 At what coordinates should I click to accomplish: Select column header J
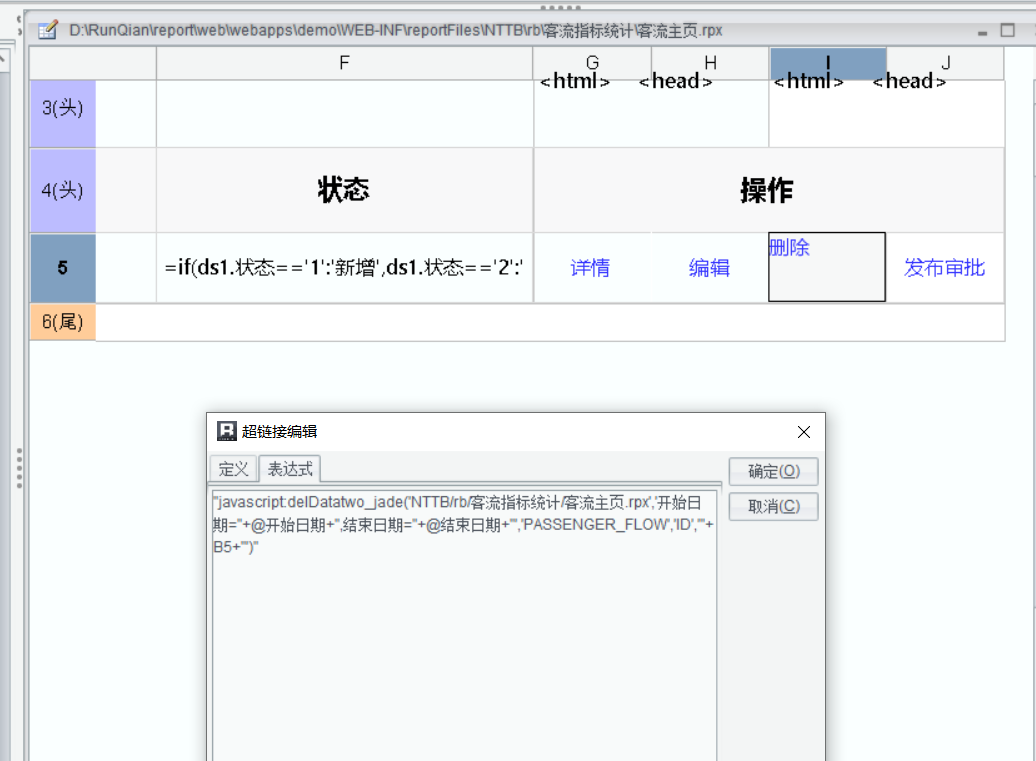pyautogui.click(x=945, y=63)
